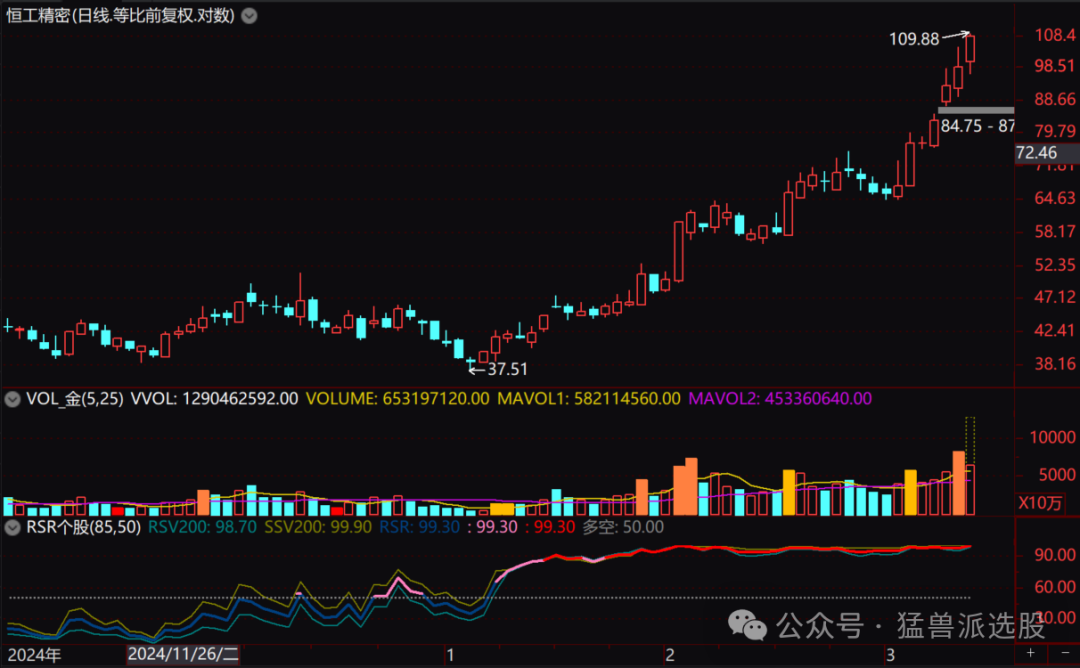Open the dropdown beside the 恒工精密 chart title

point(249,16)
